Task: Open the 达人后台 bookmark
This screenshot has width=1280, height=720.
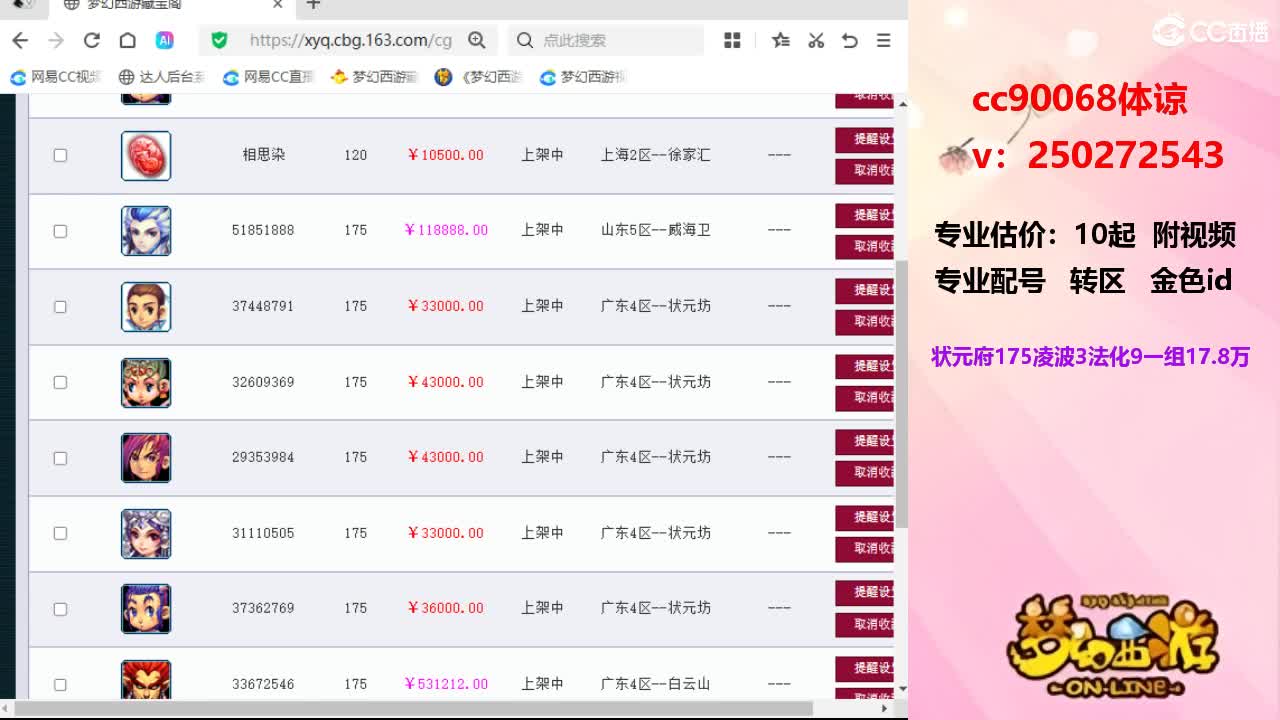Action: (x=162, y=77)
